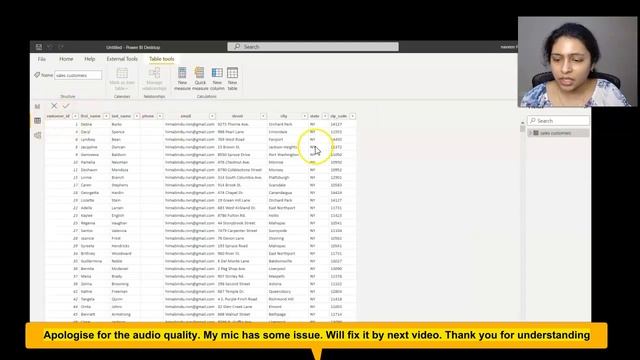Click the Save icon in title bar
This screenshot has width=640, height=360.
coord(39,47)
